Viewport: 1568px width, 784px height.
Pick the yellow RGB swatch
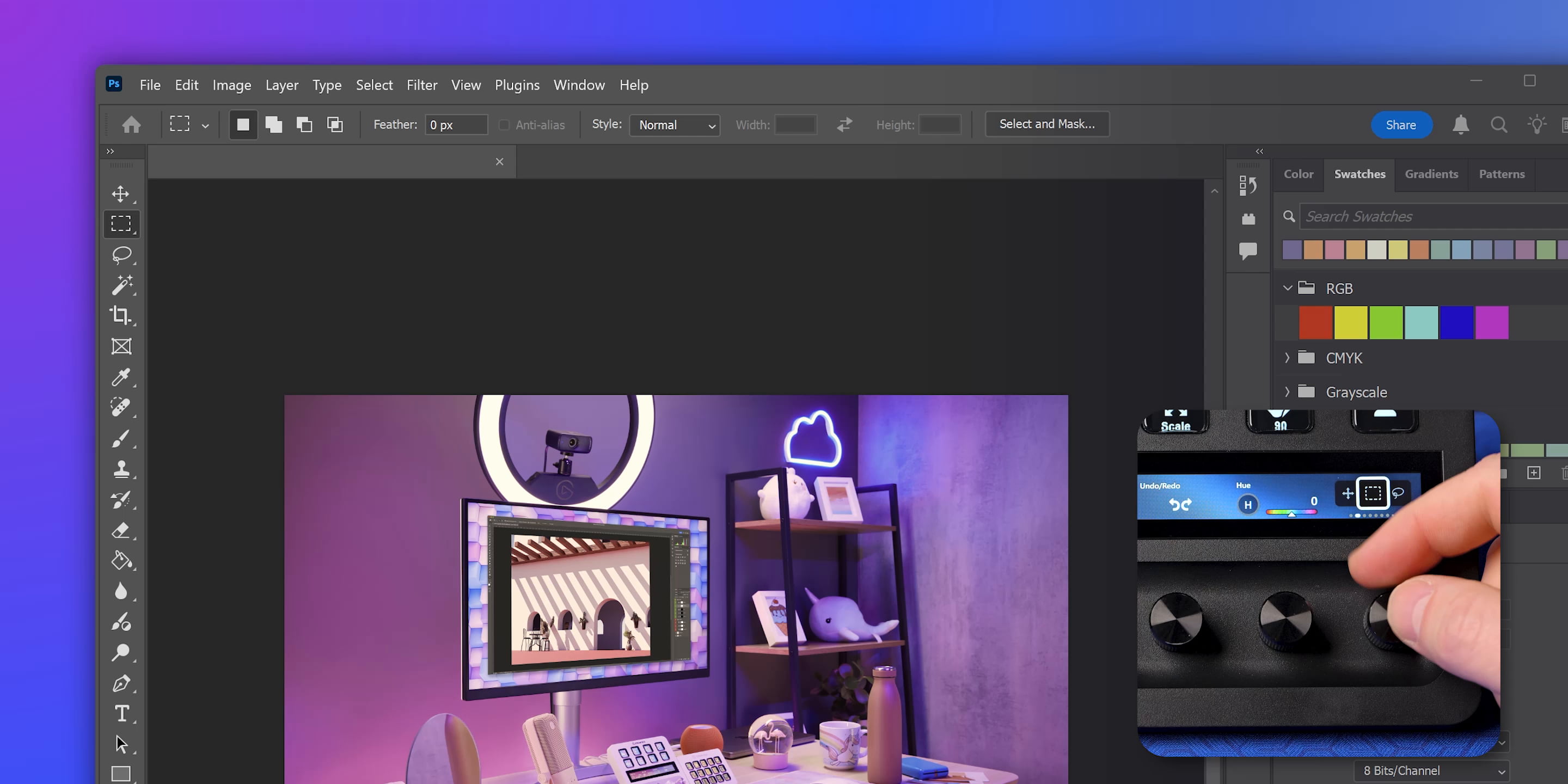[1351, 323]
